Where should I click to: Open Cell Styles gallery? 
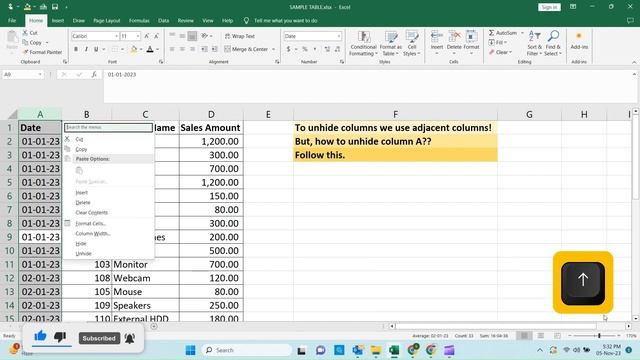click(x=411, y=43)
